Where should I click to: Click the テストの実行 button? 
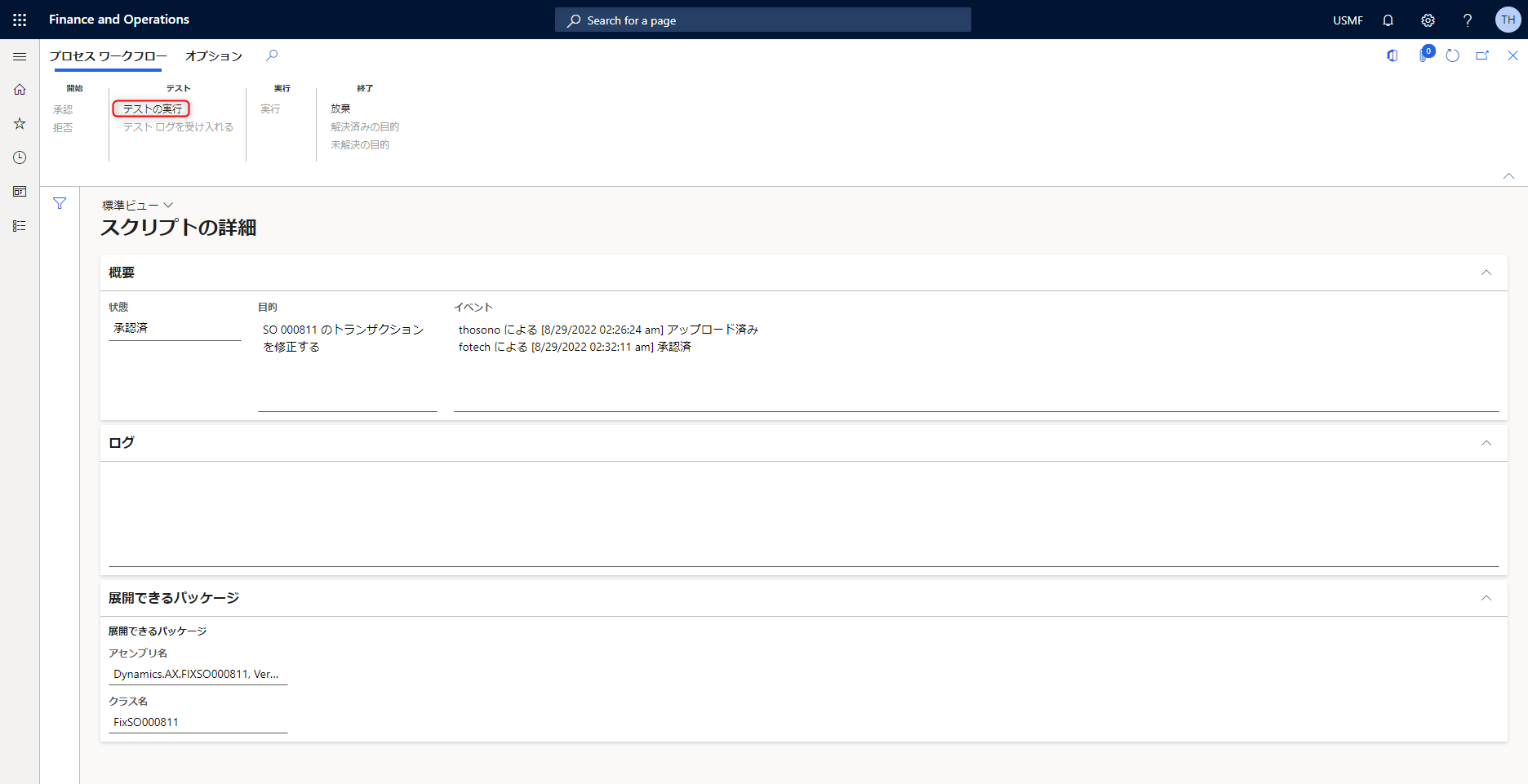coord(152,109)
